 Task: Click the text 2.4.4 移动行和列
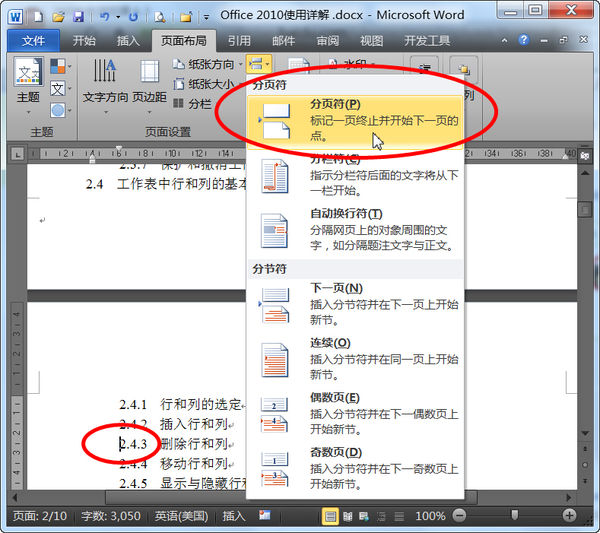(173, 464)
